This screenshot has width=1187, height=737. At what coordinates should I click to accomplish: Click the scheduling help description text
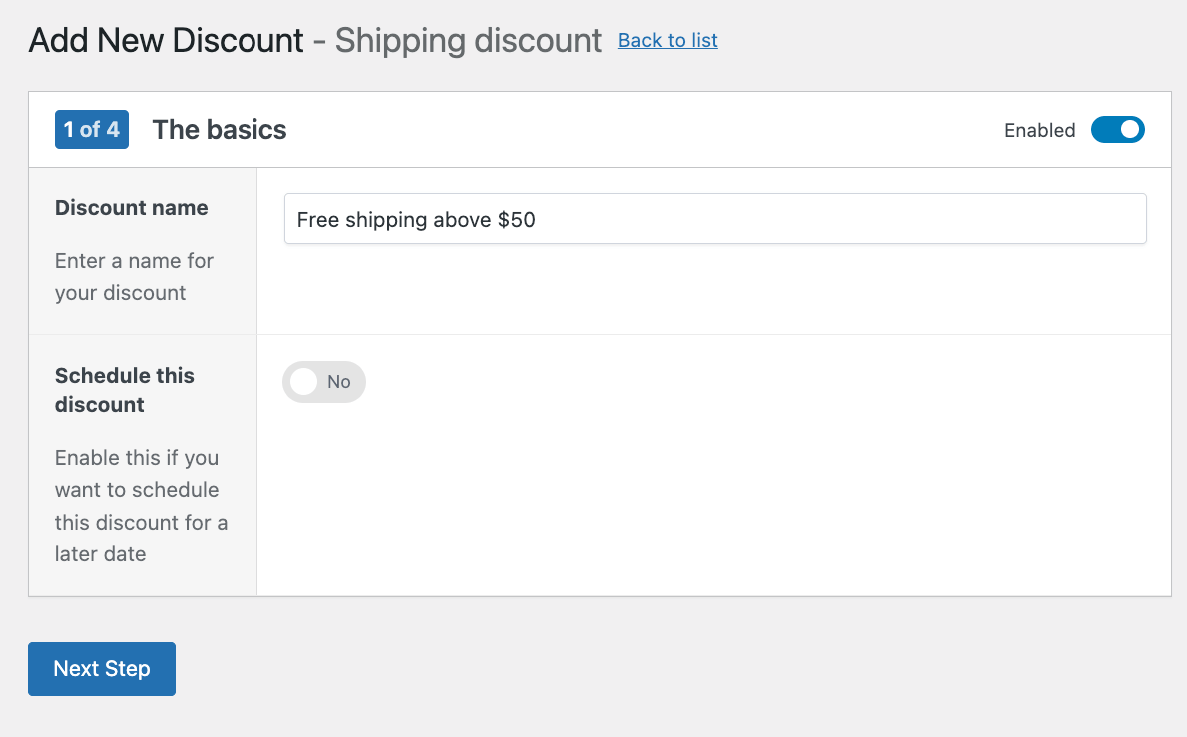coord(141,505)
